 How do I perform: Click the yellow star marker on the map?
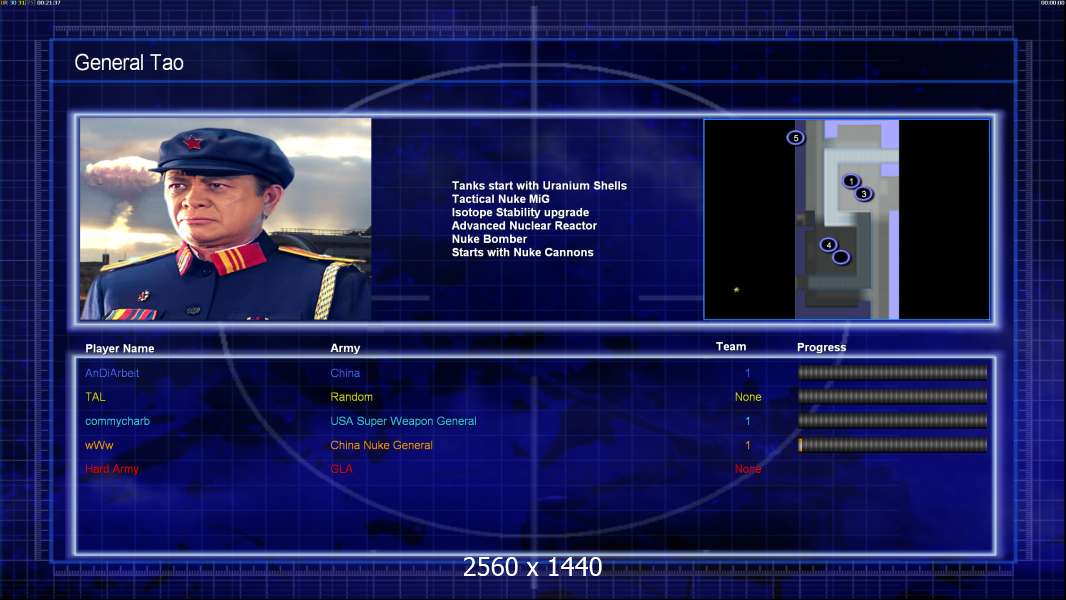tap(736, 290)
